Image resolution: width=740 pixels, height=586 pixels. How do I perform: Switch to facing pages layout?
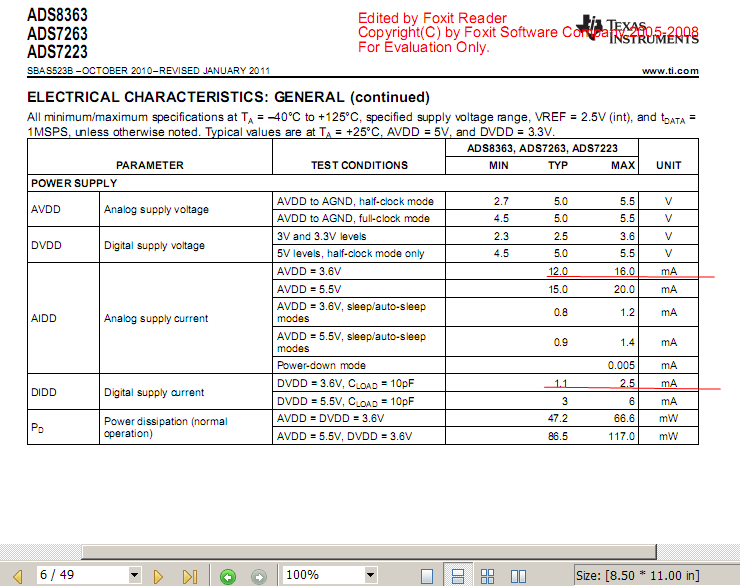[518, 576]
